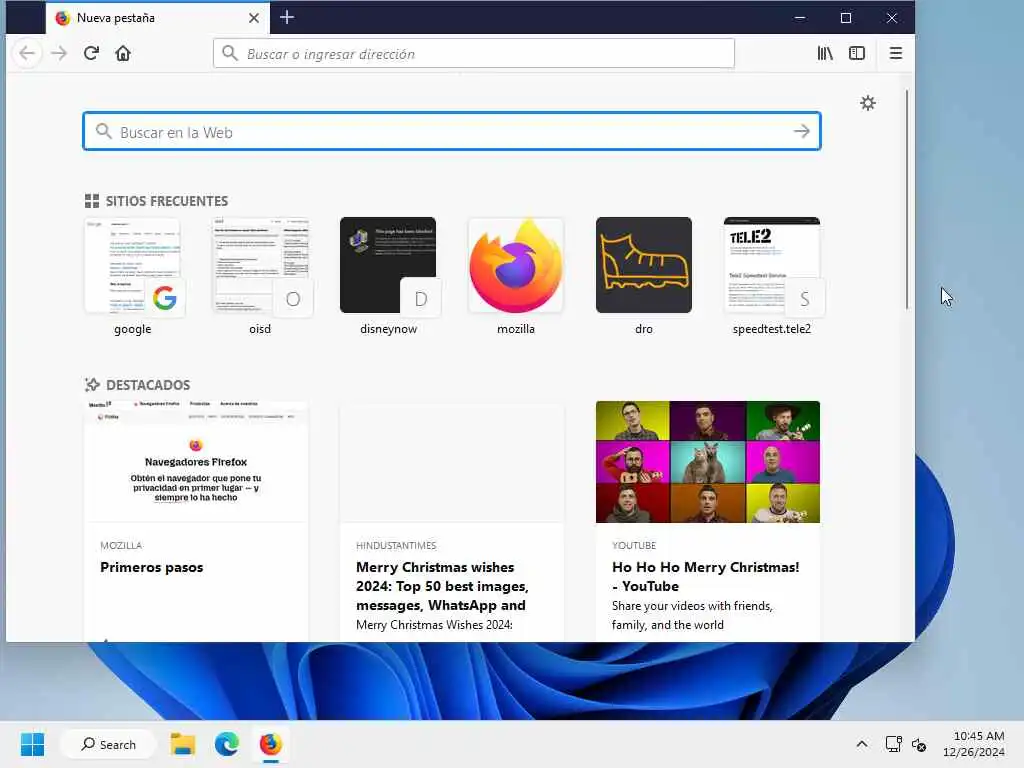This screenshot has width=1024, height=768.
Task: Collapse the Destacados section header
Action: click(x=138, y=385)
